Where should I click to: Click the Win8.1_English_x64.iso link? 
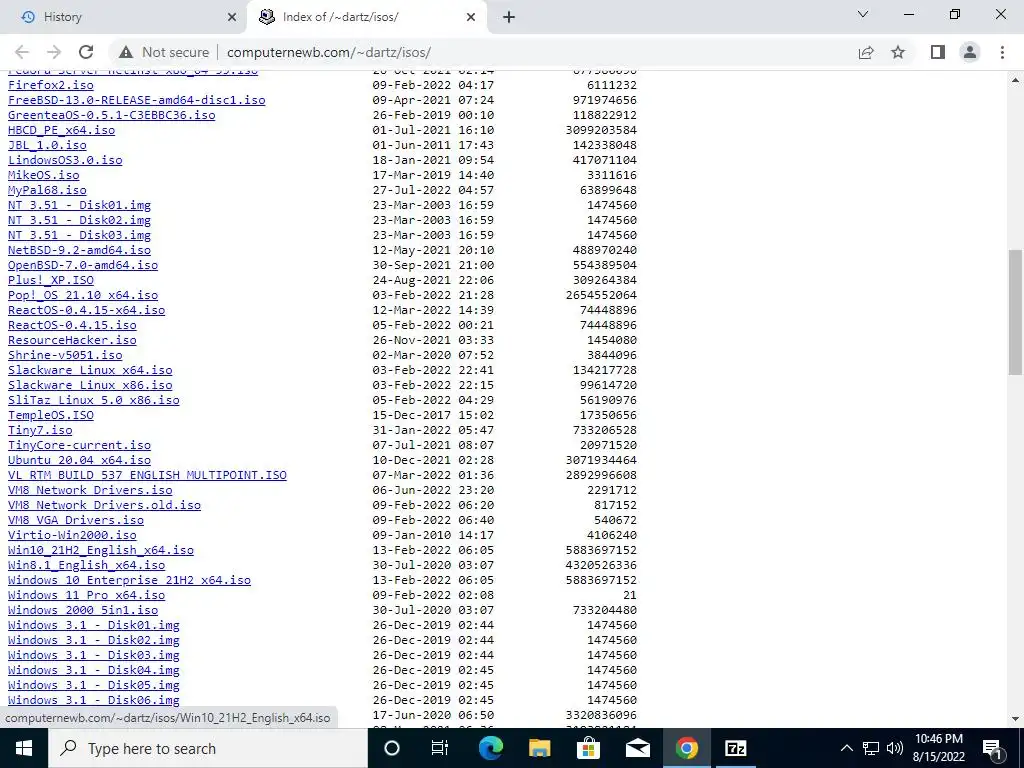pyautogui.click(x=86, y=566)
